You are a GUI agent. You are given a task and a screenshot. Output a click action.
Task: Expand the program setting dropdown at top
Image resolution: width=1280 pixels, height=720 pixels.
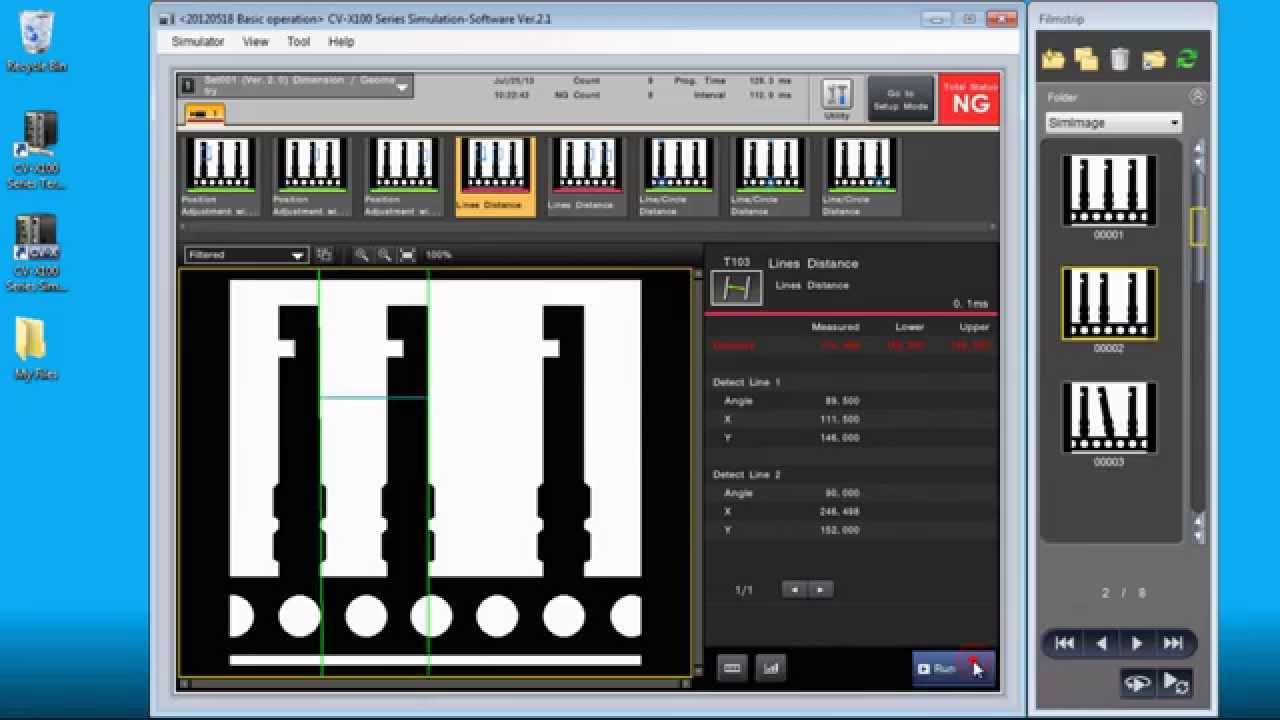(297, 86)
